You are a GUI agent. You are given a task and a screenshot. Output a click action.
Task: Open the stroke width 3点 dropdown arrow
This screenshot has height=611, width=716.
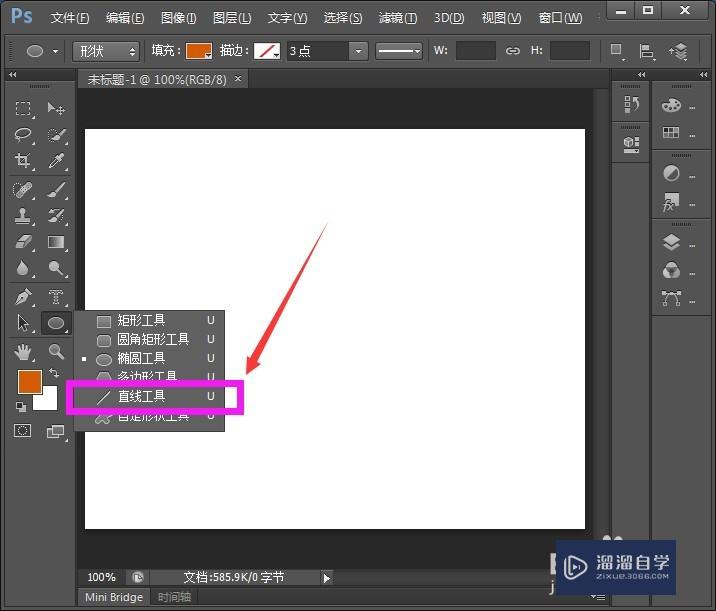click(358, 51)
